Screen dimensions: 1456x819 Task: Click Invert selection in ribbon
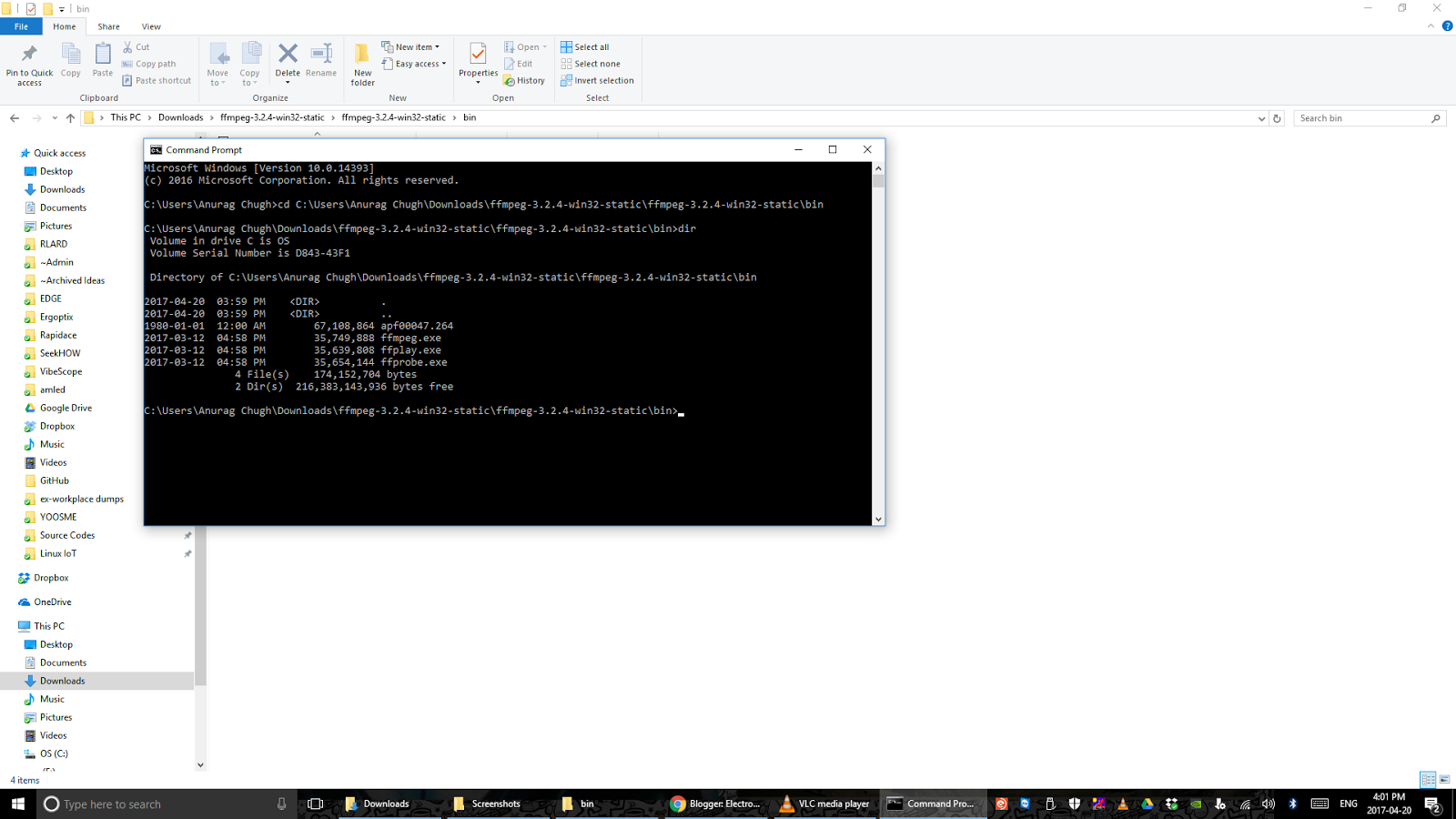pos(597,80)
